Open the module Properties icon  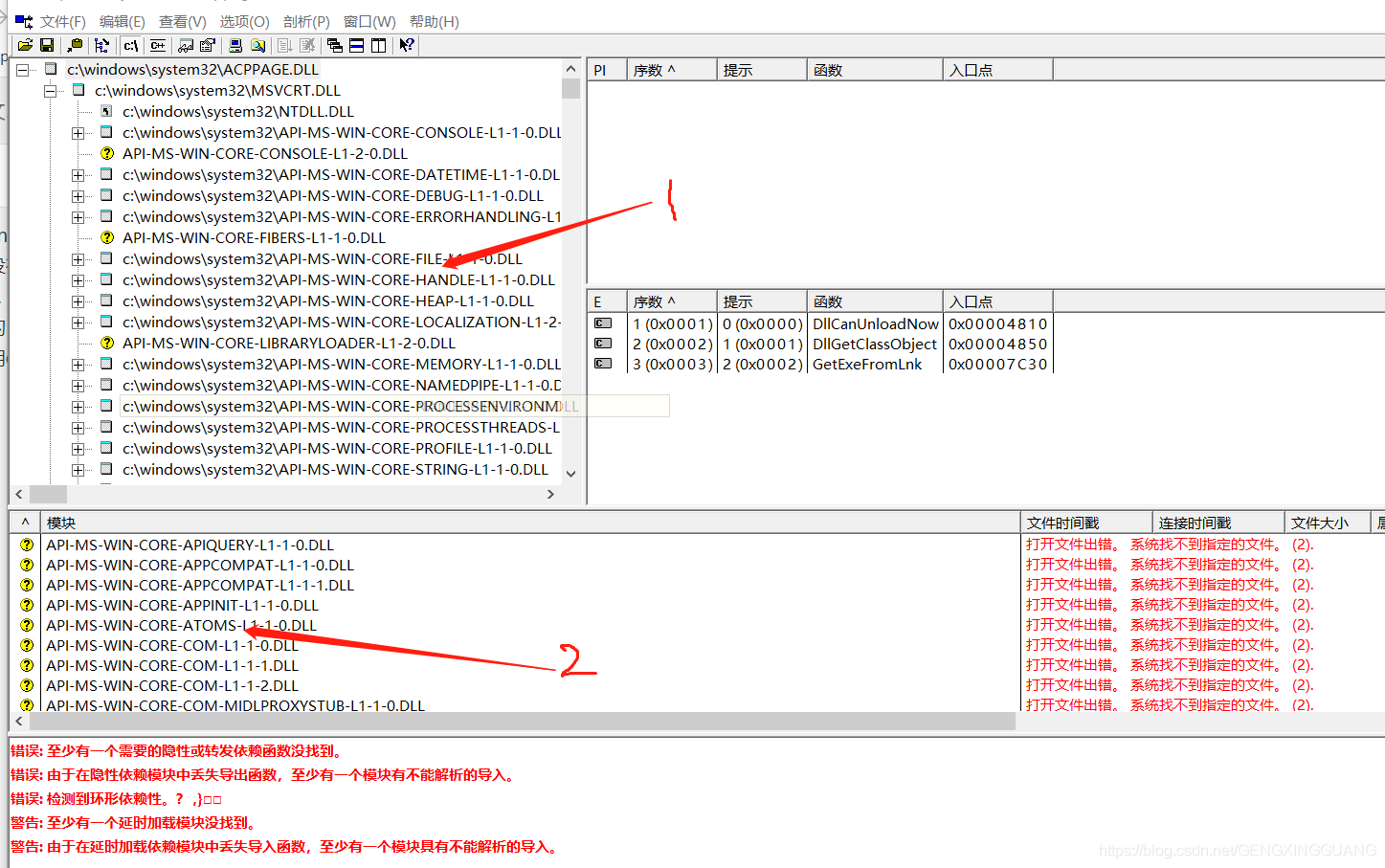tap(207, 45)
